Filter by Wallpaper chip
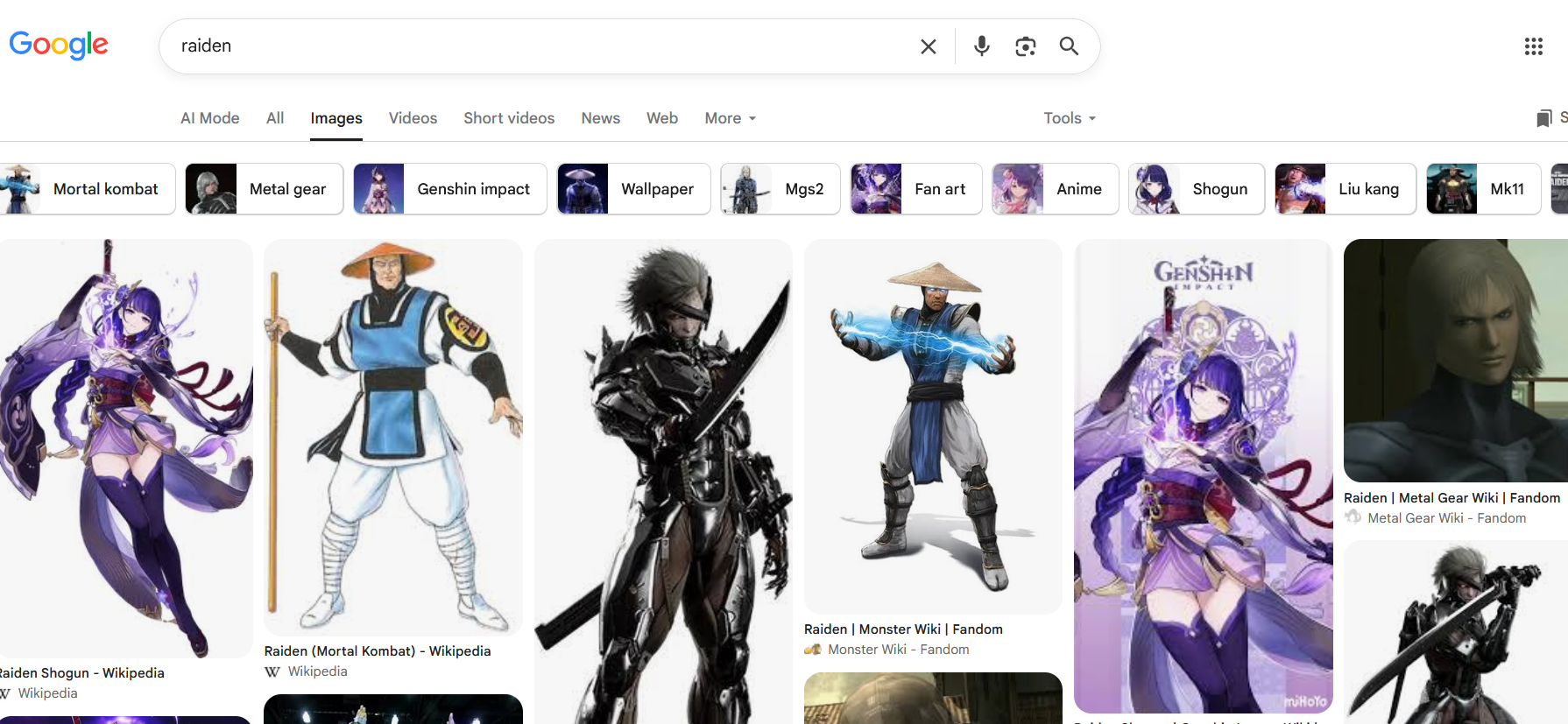 tap(634, 189)
